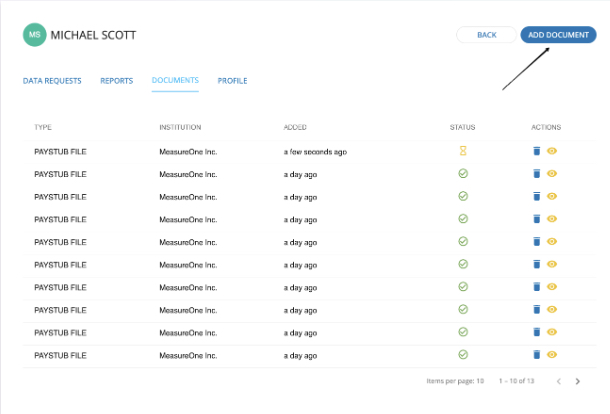Click green check status in seventh row
The height and width of the screenshot is (414, 610).
coord(463,287)
